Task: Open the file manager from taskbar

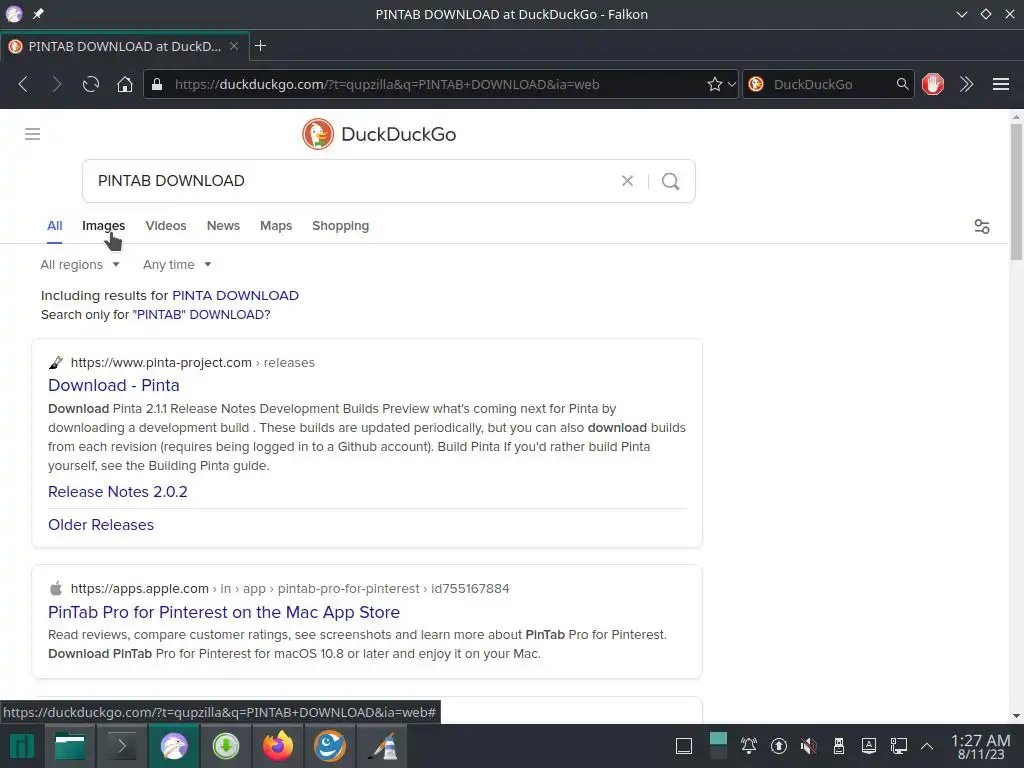Action: tap(70, 746)
